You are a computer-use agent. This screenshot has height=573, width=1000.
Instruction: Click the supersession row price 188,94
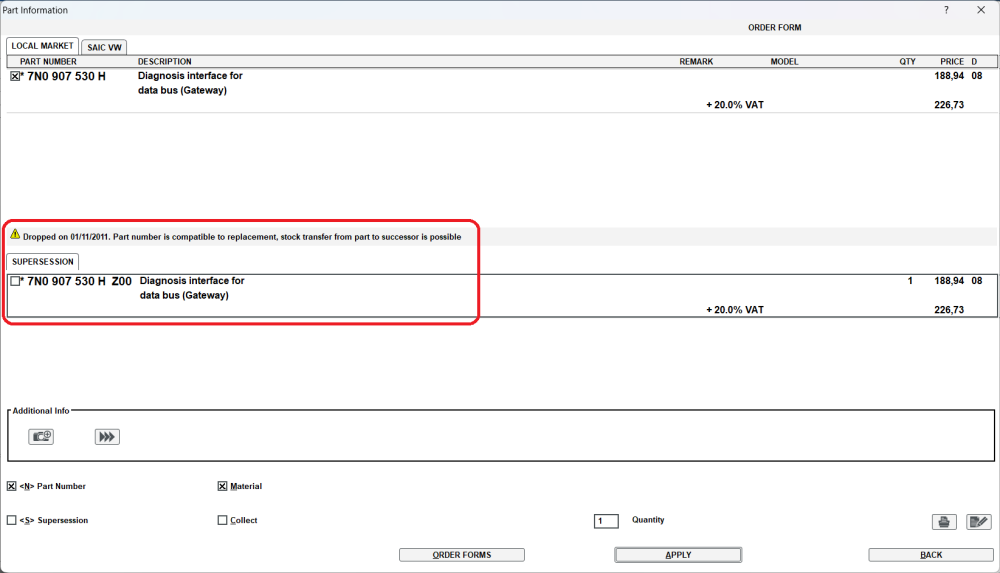pos(949,281)
